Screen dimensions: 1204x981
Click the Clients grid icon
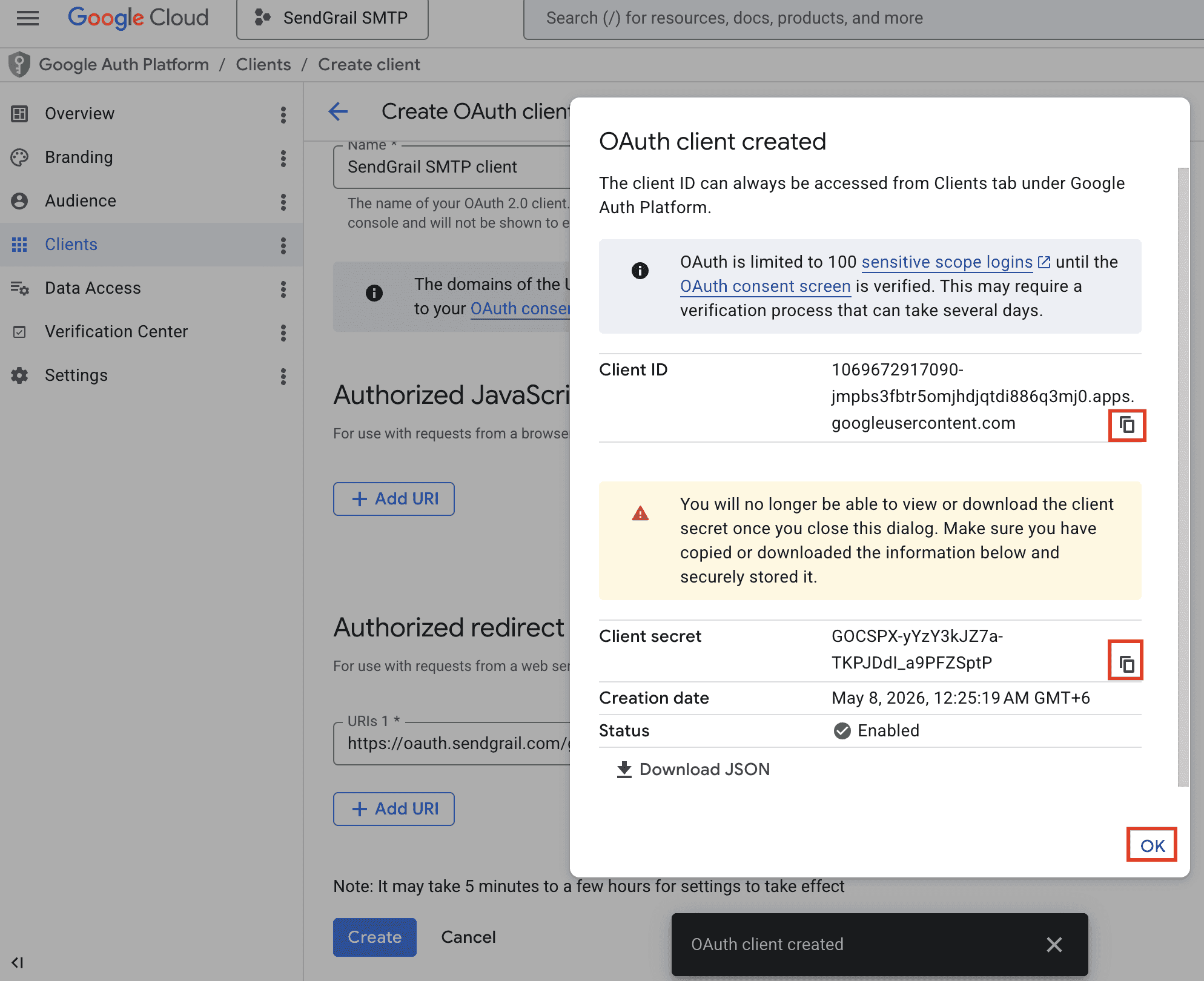point(19,245)
